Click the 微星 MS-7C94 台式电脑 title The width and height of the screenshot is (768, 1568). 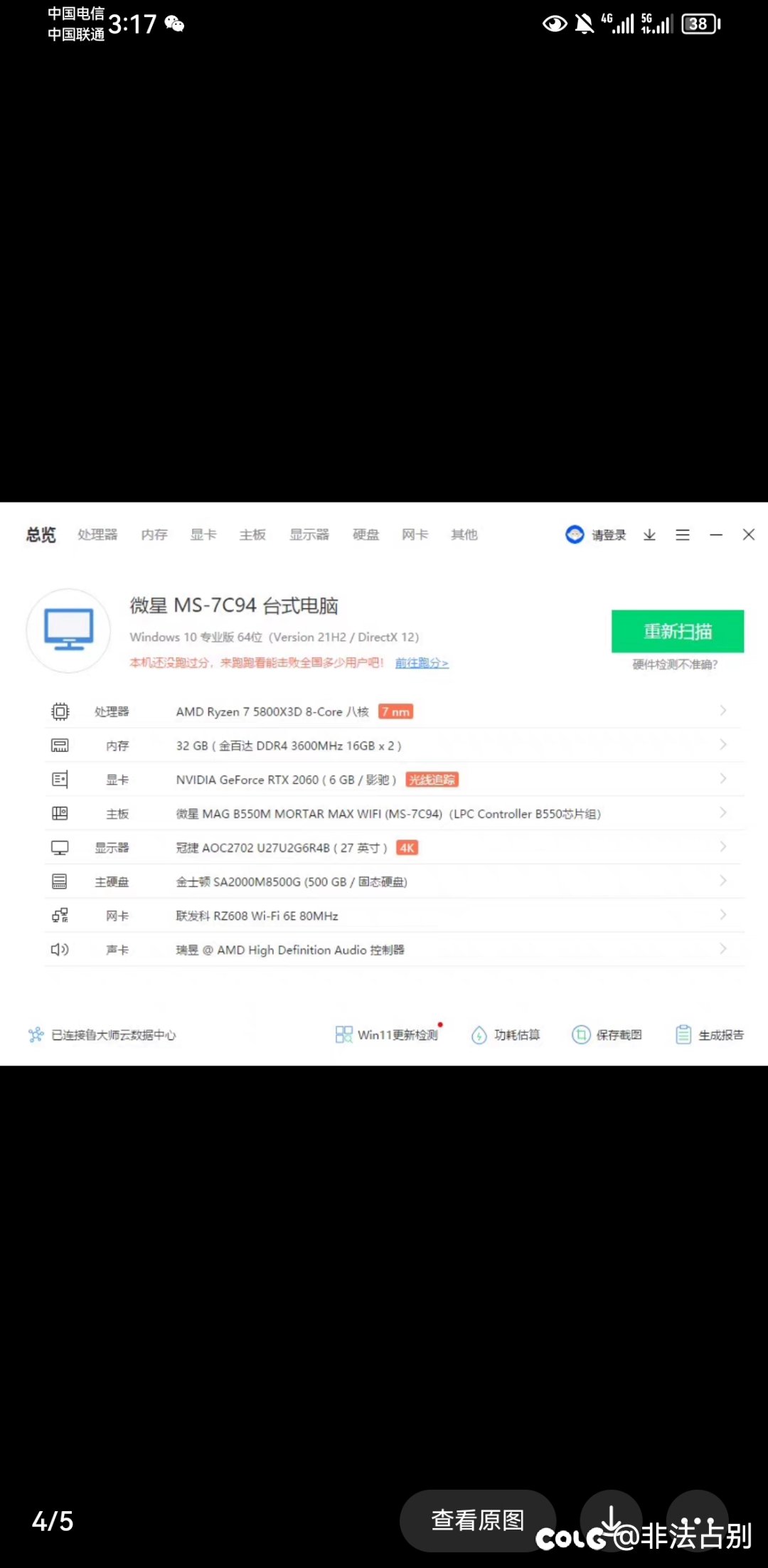click(234, 605)
